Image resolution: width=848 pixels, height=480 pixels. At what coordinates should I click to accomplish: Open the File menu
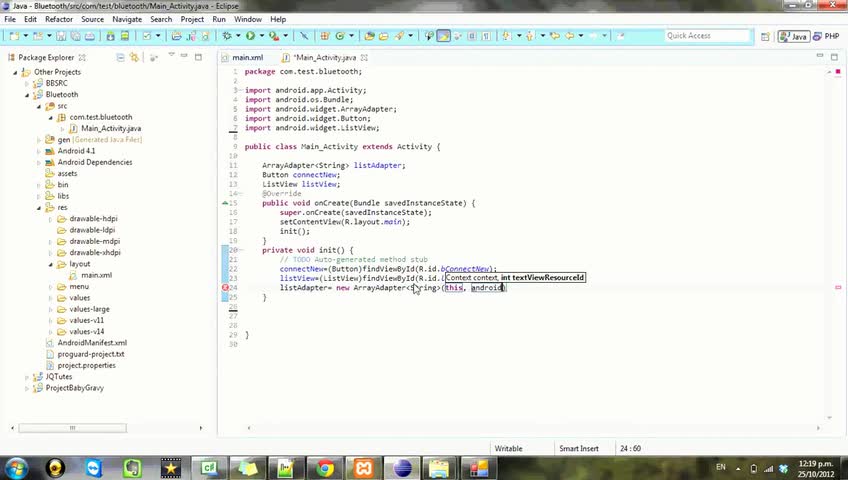(10, 19)
